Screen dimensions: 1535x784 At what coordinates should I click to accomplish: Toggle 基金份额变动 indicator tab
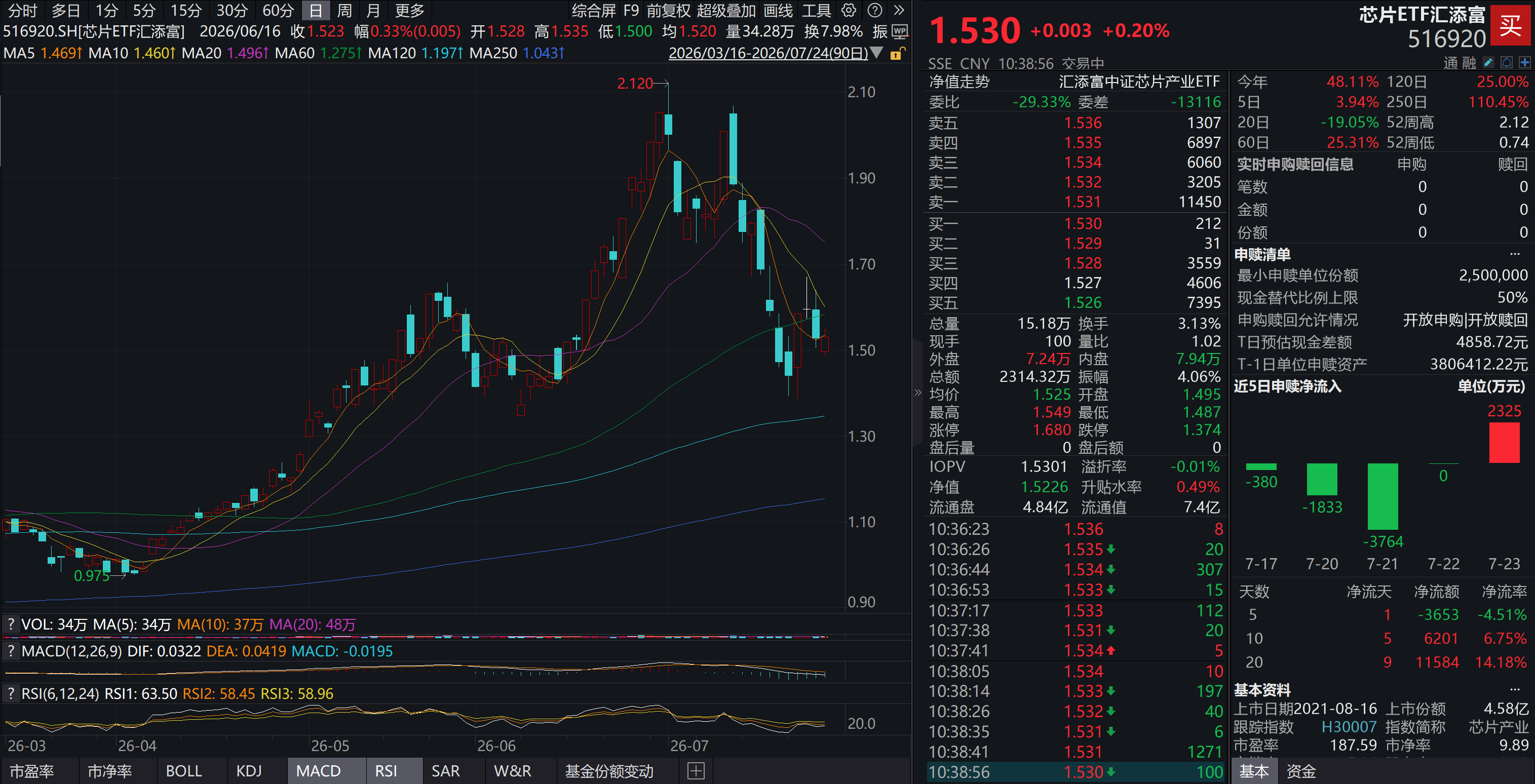click(x=609, y=771)
